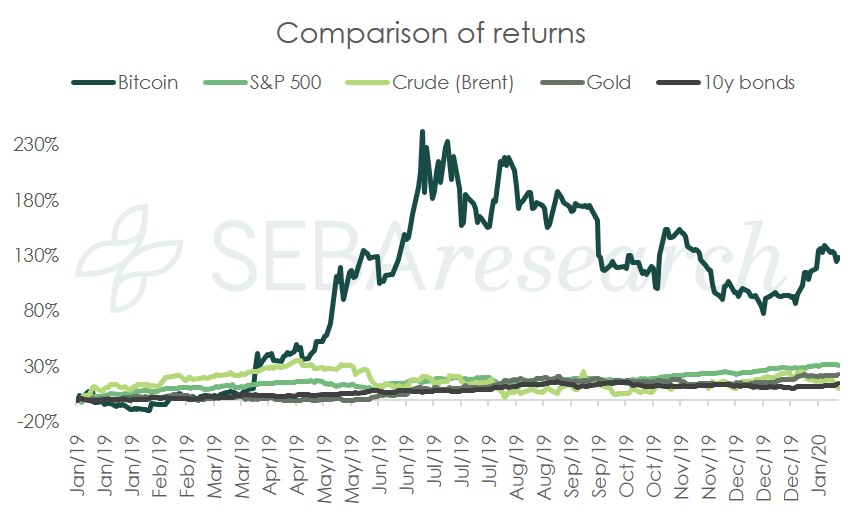Image resolution: width=862 pixels, height=517 pixels.
Task: Click the 10y bonds legend text label
Action: tap(748, 83)
